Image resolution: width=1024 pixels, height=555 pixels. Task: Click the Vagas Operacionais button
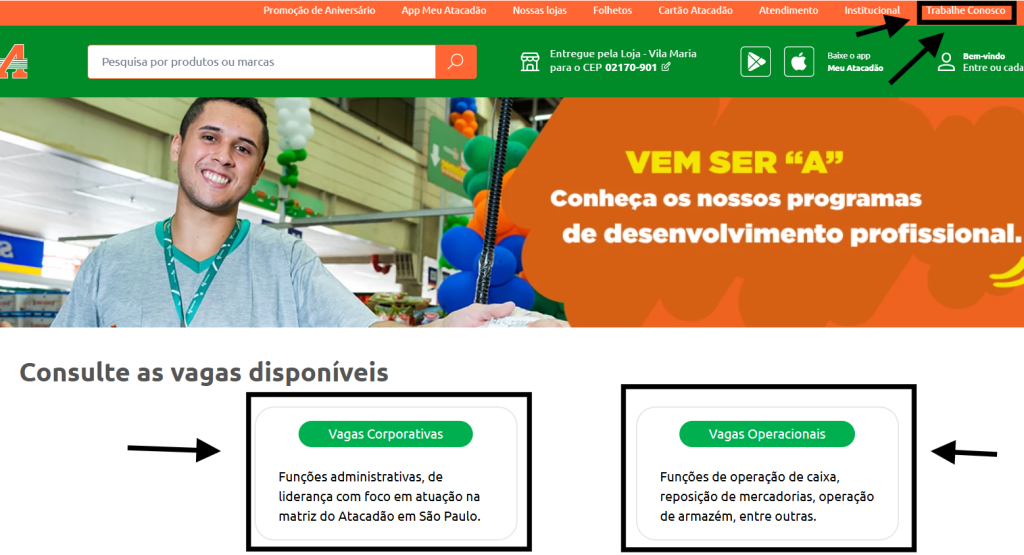(767, 434)
